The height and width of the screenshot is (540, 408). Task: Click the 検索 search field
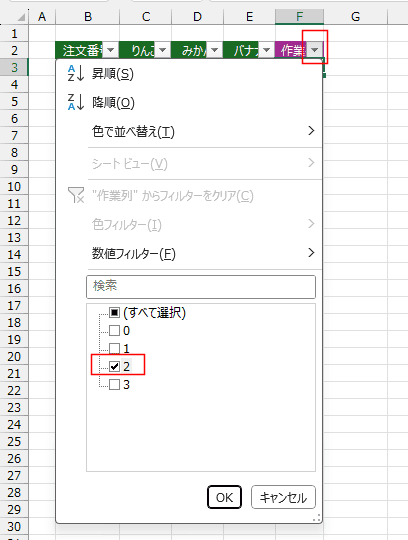pos(201,287)
